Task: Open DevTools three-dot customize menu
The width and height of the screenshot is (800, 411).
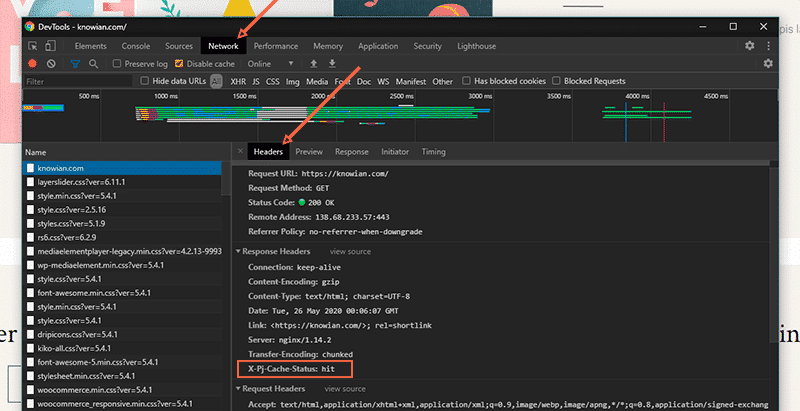Action: point(768,45)
